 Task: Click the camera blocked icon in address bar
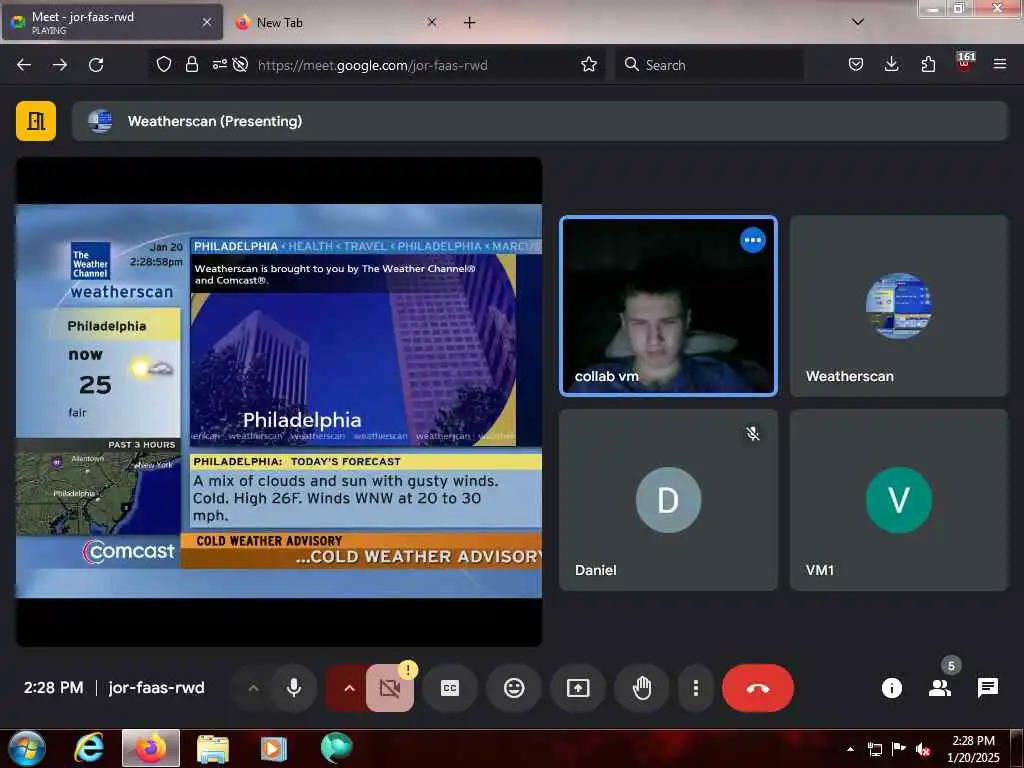240,64
